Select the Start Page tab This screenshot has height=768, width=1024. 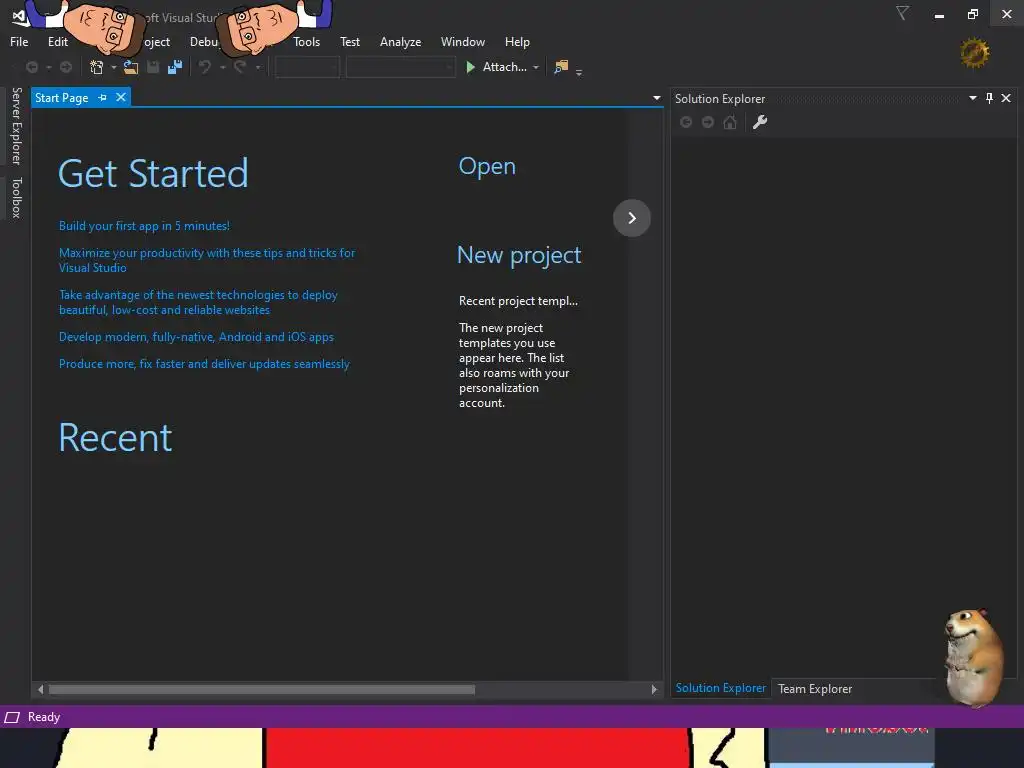click(x=61, y=97)
